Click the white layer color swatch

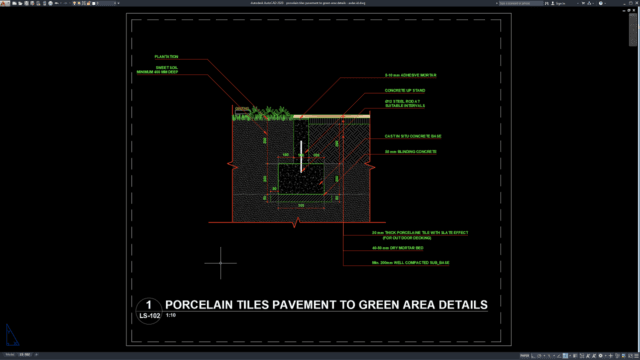click(x=93, y=3)
